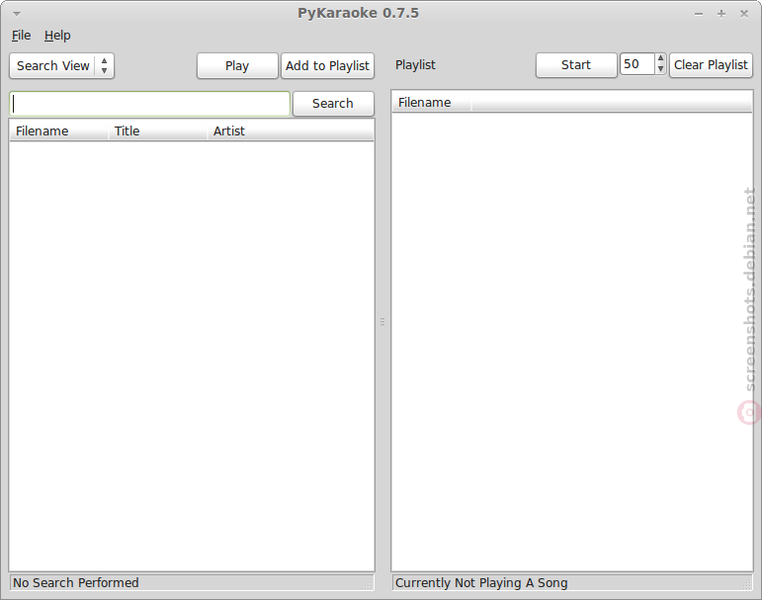Sort results by Filename column
This screenshot has height=600, width=762.
coord(59,131)
